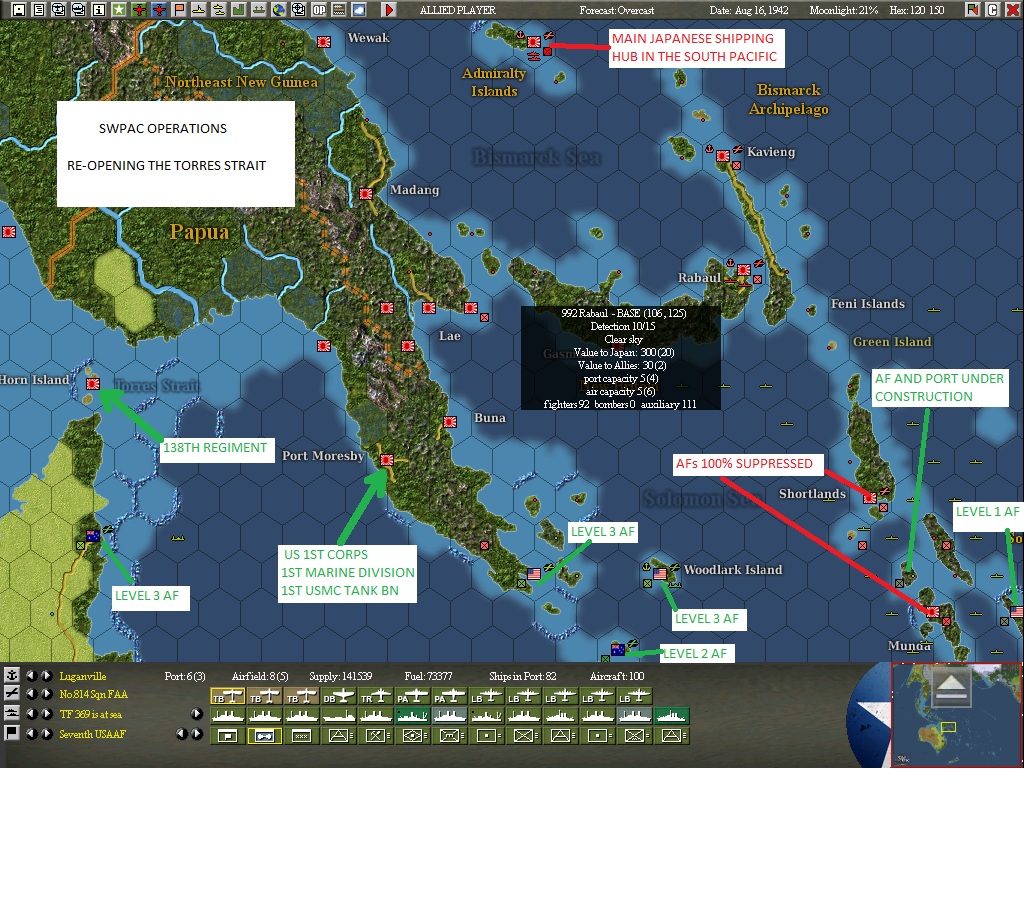Click the Woodlark Island US base marker

[x=659, y=573]
